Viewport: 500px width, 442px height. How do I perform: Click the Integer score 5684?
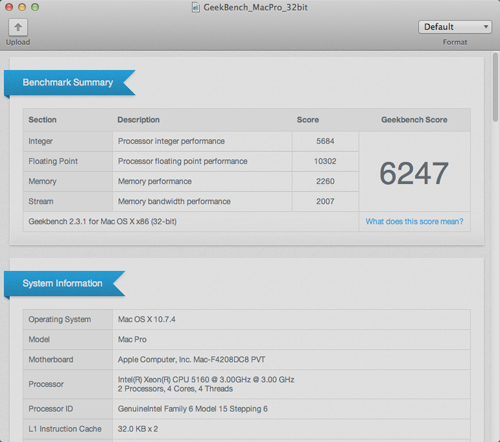pyautogui.click(x=325, y=141)
